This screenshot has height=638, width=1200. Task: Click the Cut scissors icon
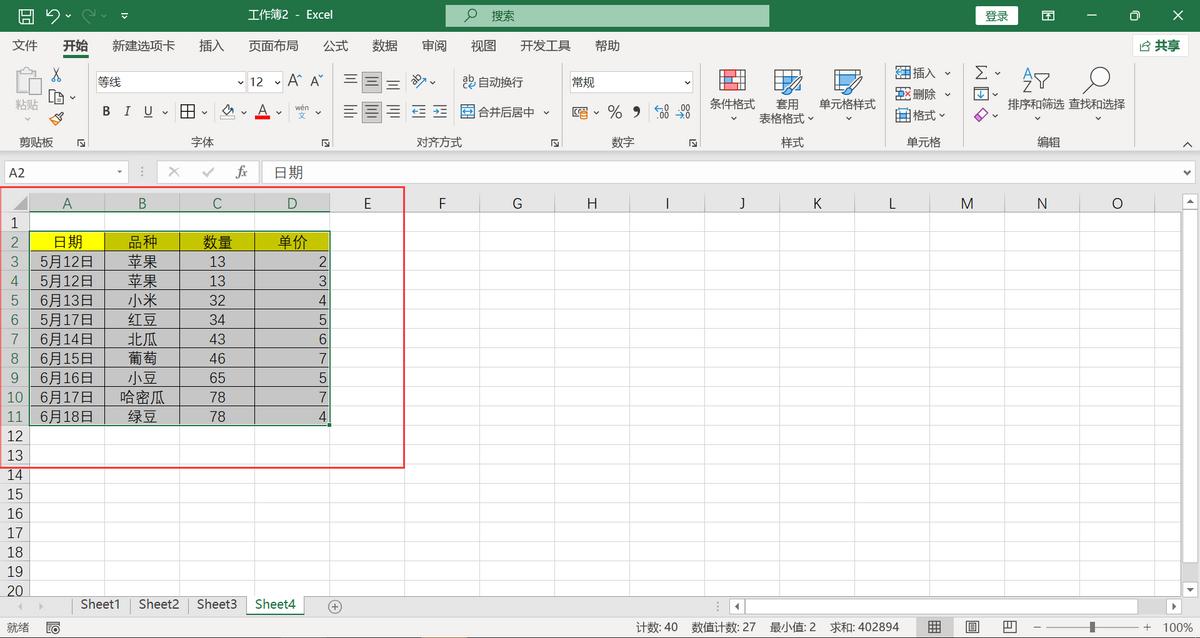(56, 76)
